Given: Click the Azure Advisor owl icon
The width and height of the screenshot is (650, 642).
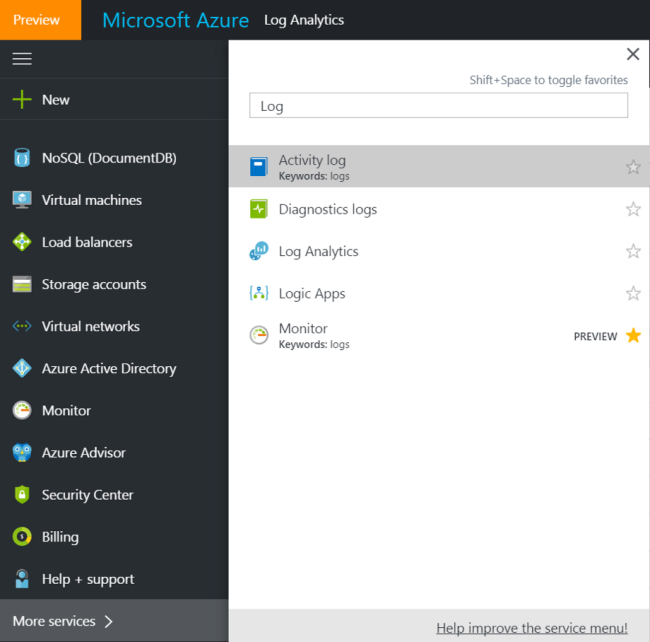Looking at the screenshot, I should 22,453.
